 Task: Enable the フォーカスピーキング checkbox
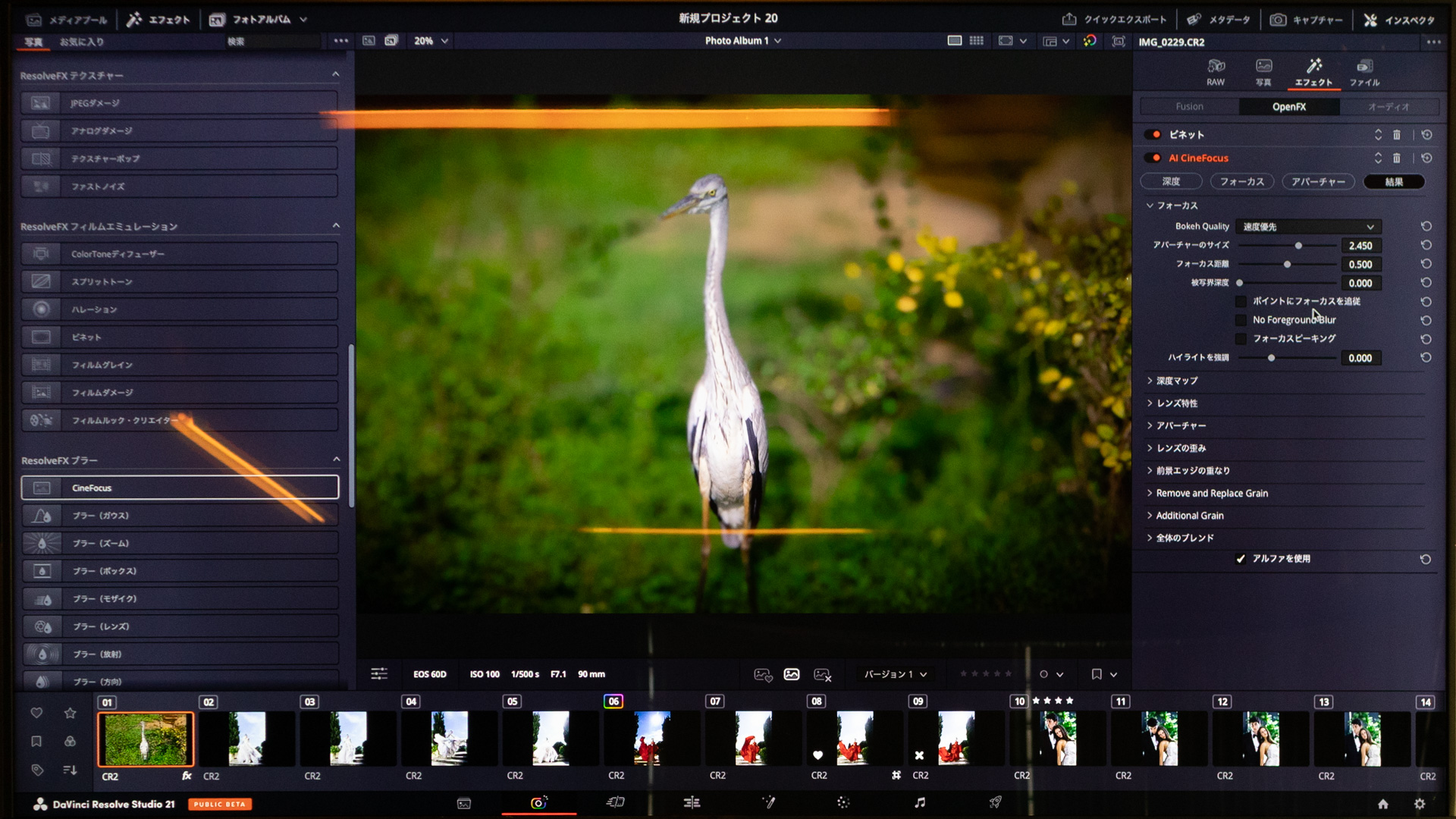click(1241, 339)
